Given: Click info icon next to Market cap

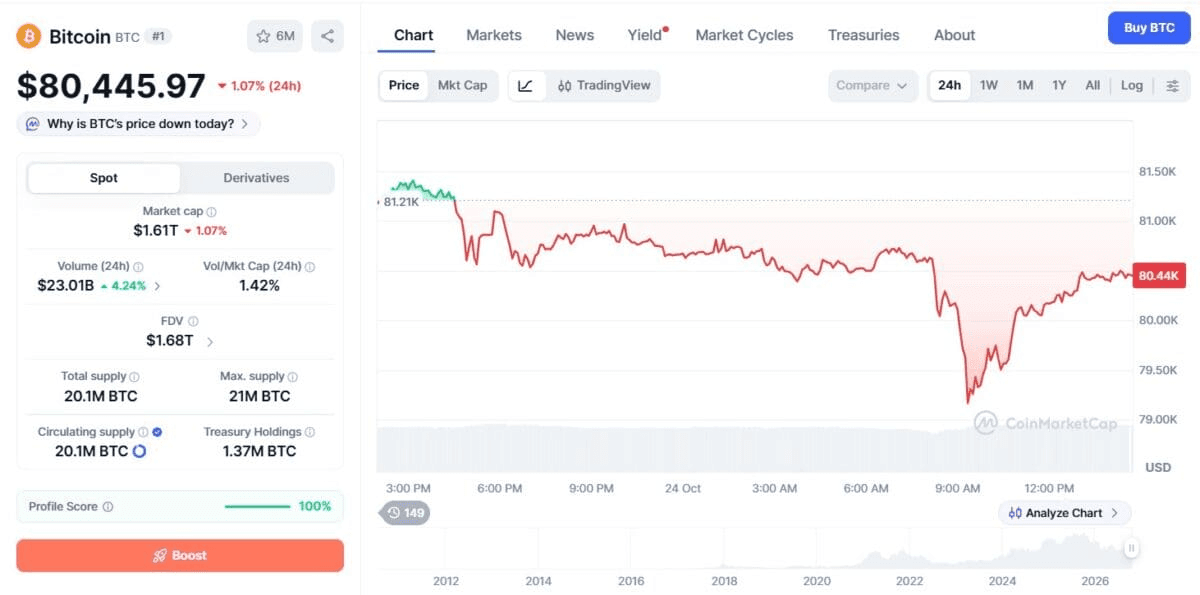Looking at the screenshot, I should [x=211, y=212].
